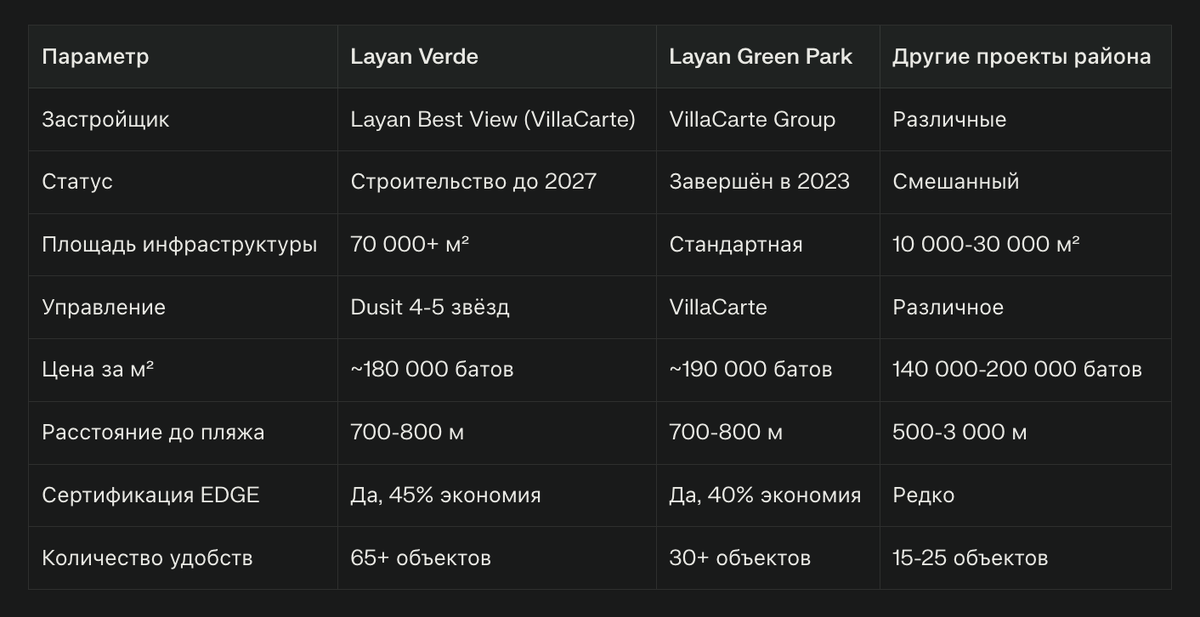
Task: Click the '65+ объектов' cell
Action: [421, 558]
